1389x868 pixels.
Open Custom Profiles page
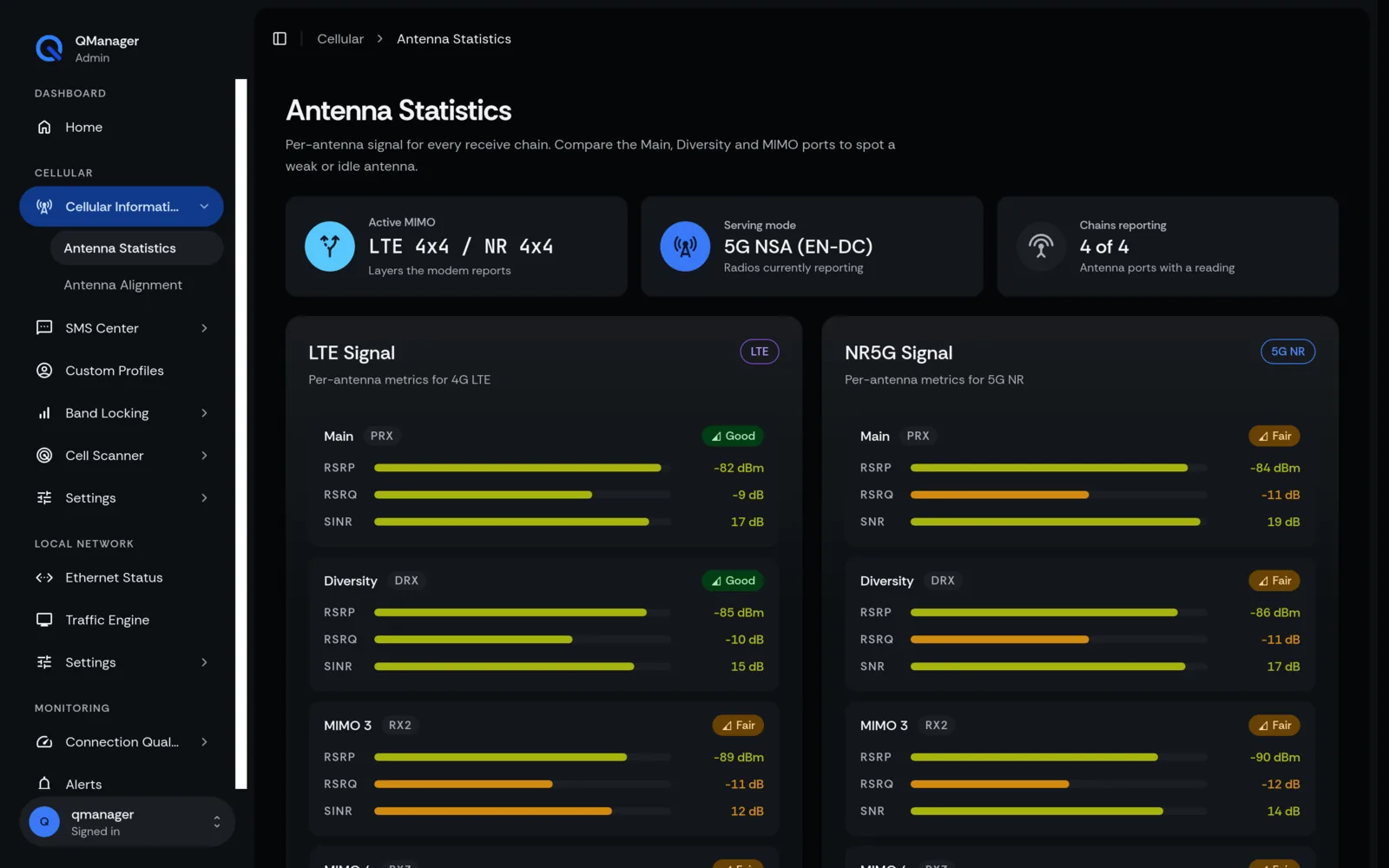pos(122,371)
